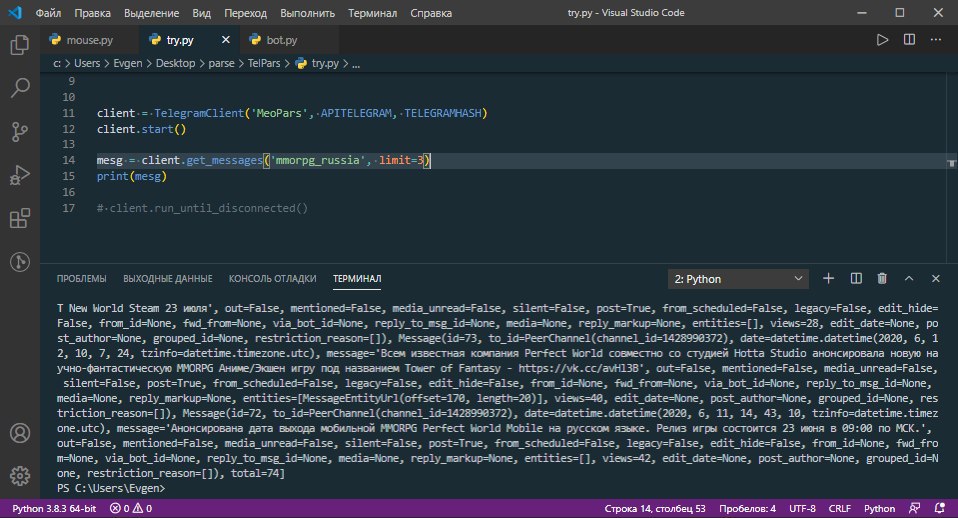Image resolution: width=958 pixels, height=518 pixels.
Task: Kill the terminal with trash icon
Action: [882, 279]
